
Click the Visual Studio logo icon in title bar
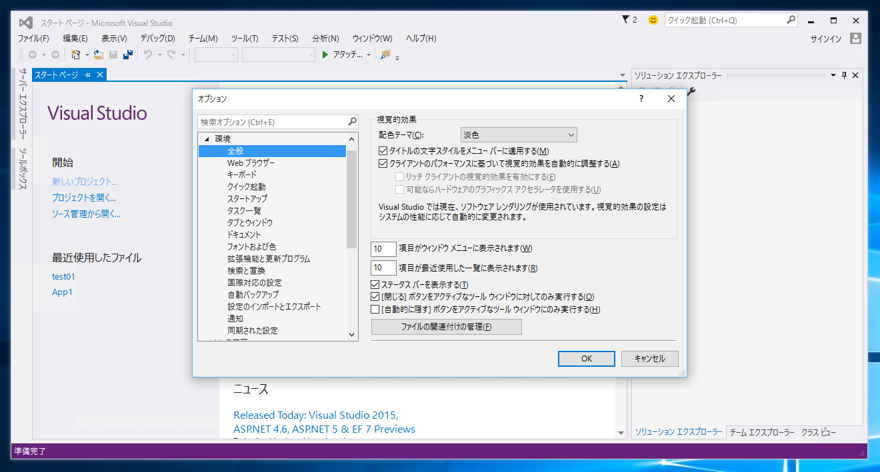(x=25, y=22)
